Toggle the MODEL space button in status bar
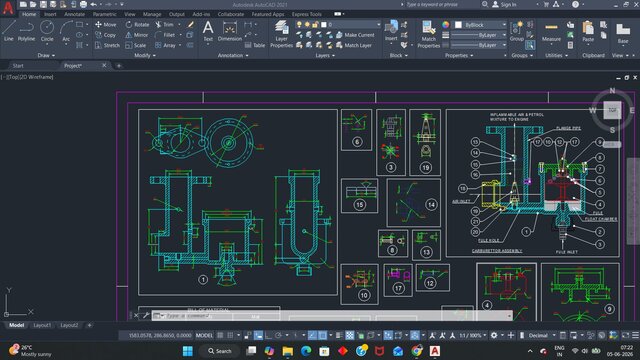 coord(204,336)
